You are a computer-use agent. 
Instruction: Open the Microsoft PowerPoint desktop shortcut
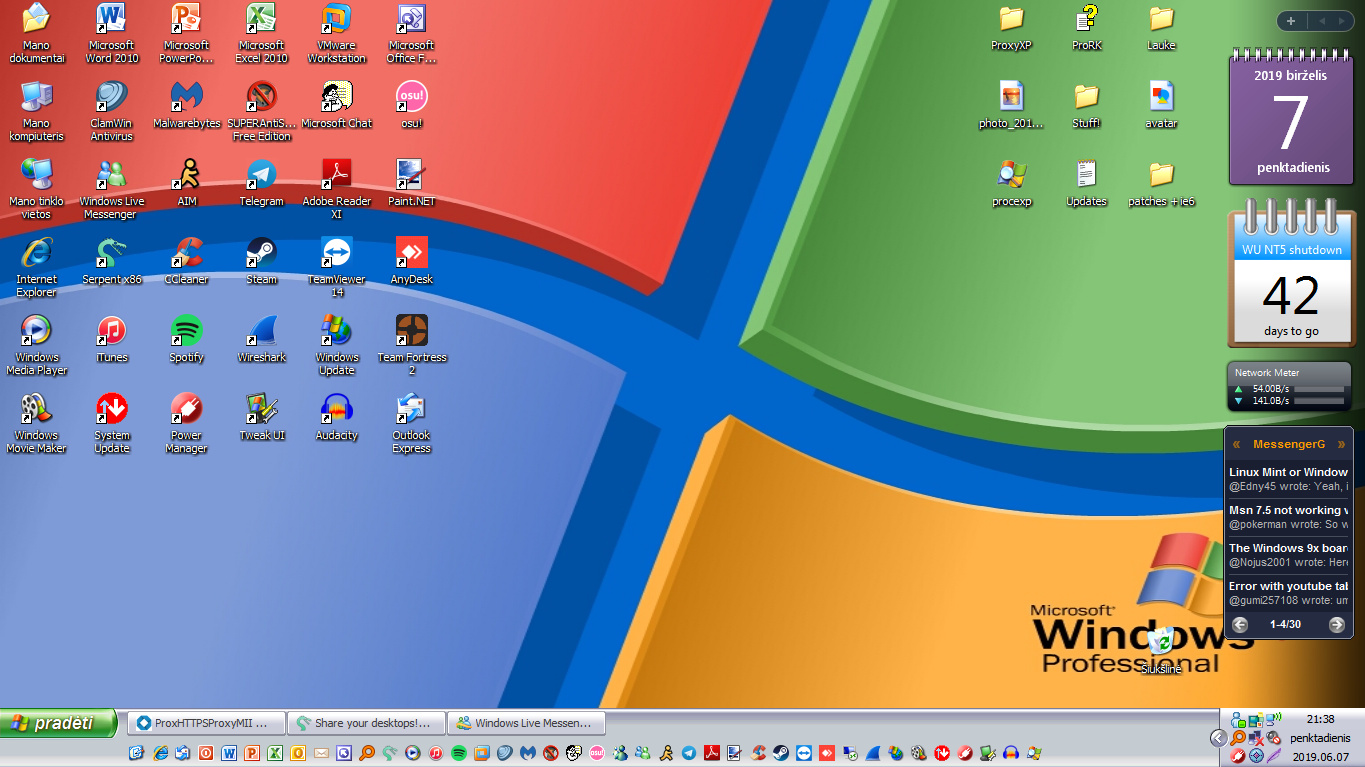[x=186, y=34]
